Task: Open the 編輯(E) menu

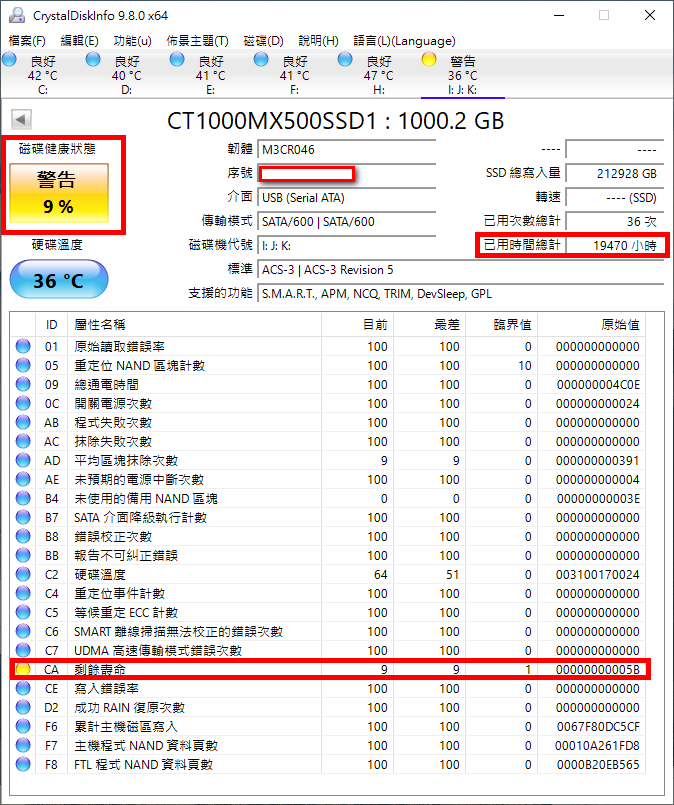Action: pos(79,41)
